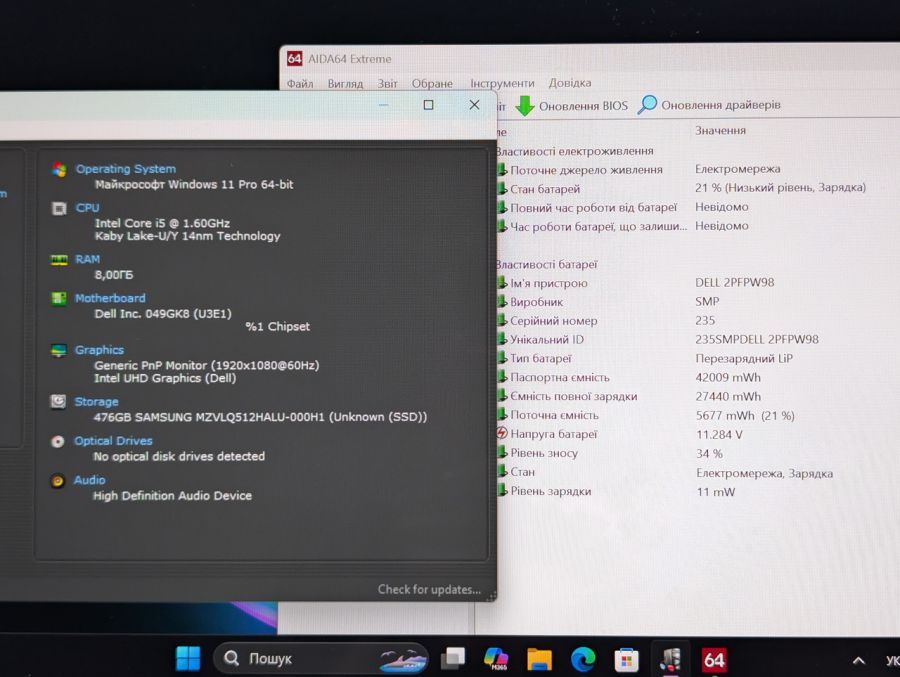
Task: Click the 27440 mWh value
Action: (728, 396)
